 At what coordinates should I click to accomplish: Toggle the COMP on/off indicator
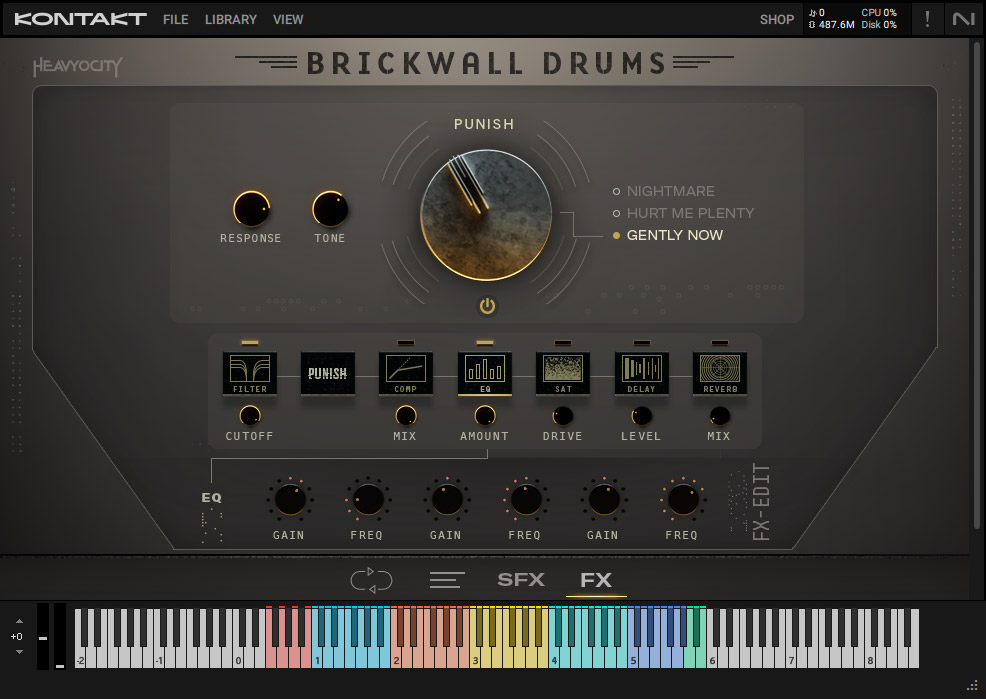406,343
